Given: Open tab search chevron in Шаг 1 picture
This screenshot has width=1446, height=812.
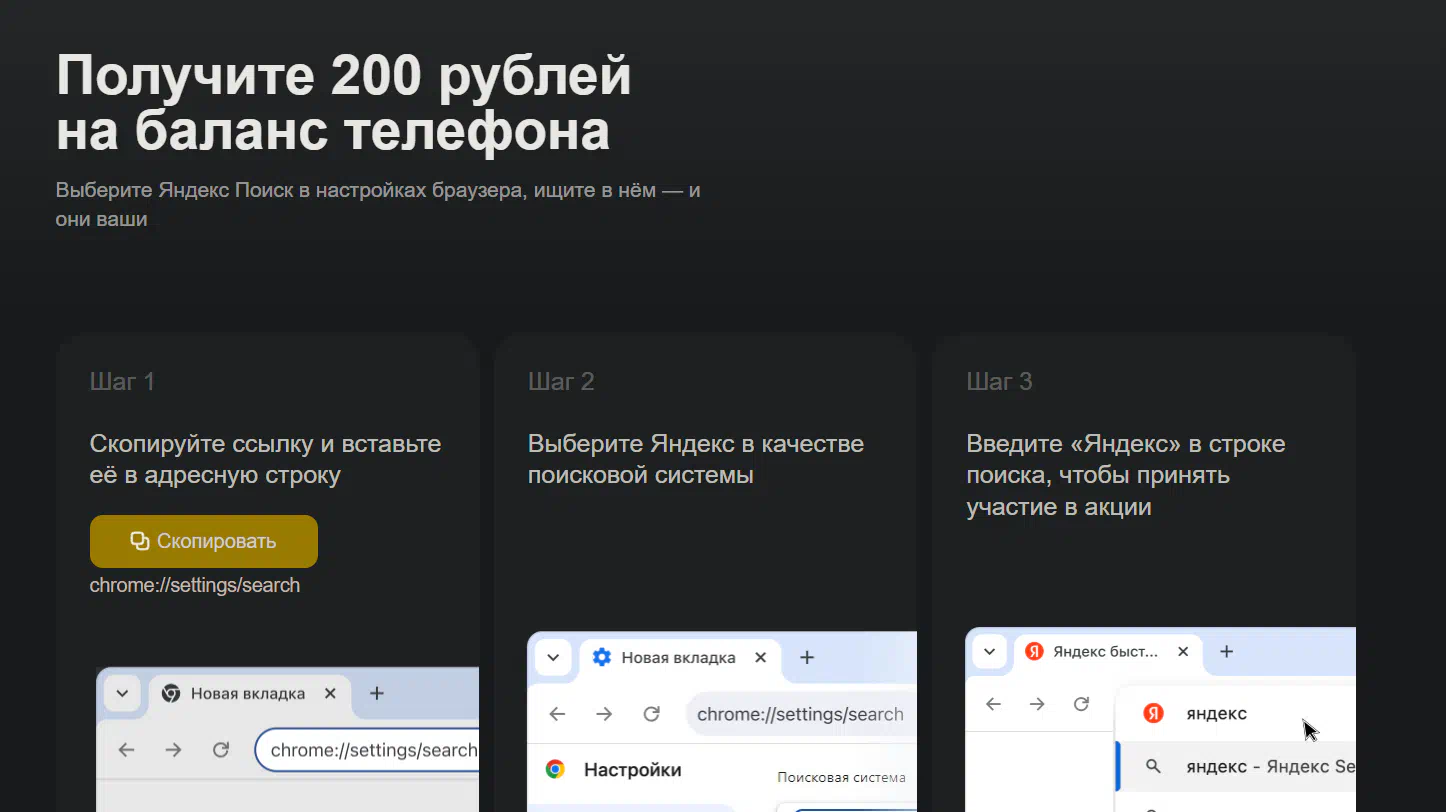Looking at the screenshot, I should pyautogui.click(x=122, y=693).
